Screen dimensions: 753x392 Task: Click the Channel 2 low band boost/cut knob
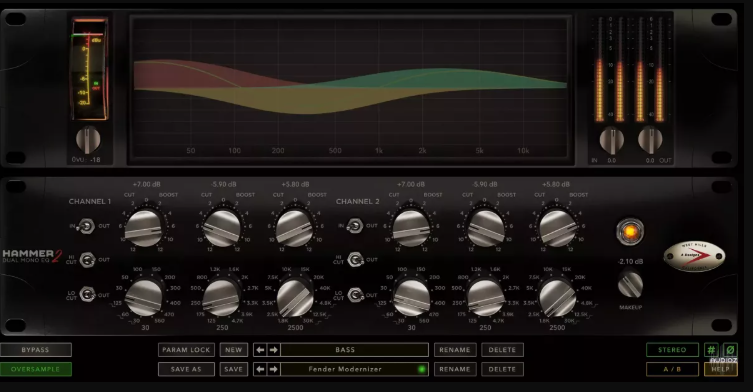point(411,228)
